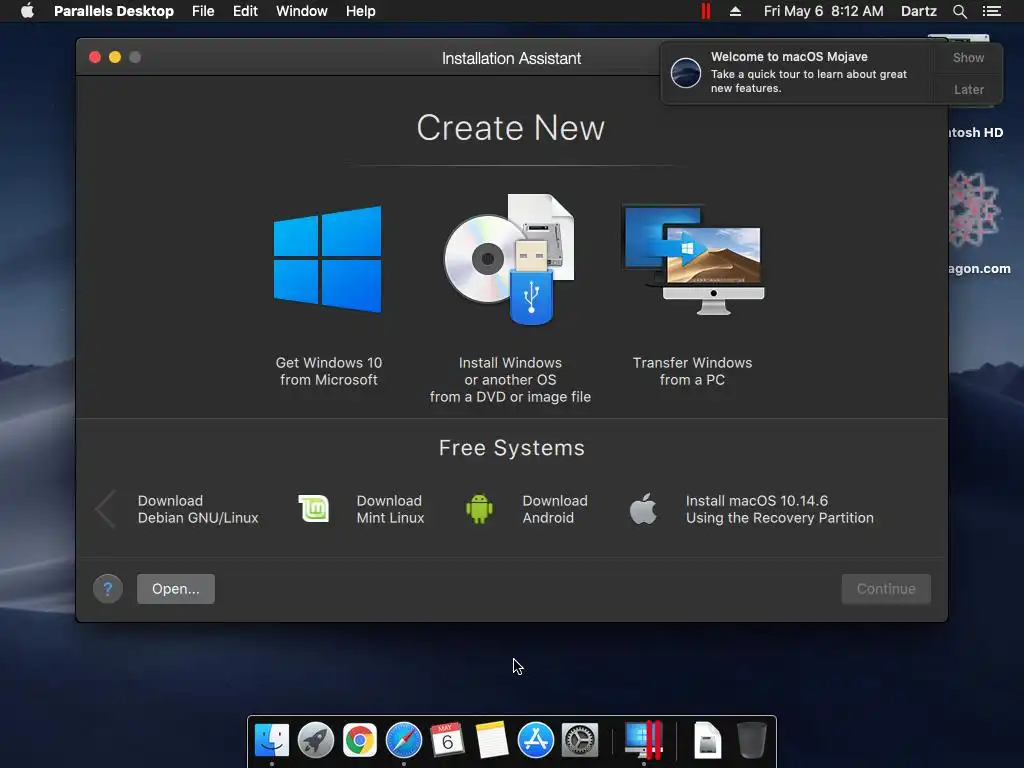Click Install Windows or another OS label

coord(510,379)
